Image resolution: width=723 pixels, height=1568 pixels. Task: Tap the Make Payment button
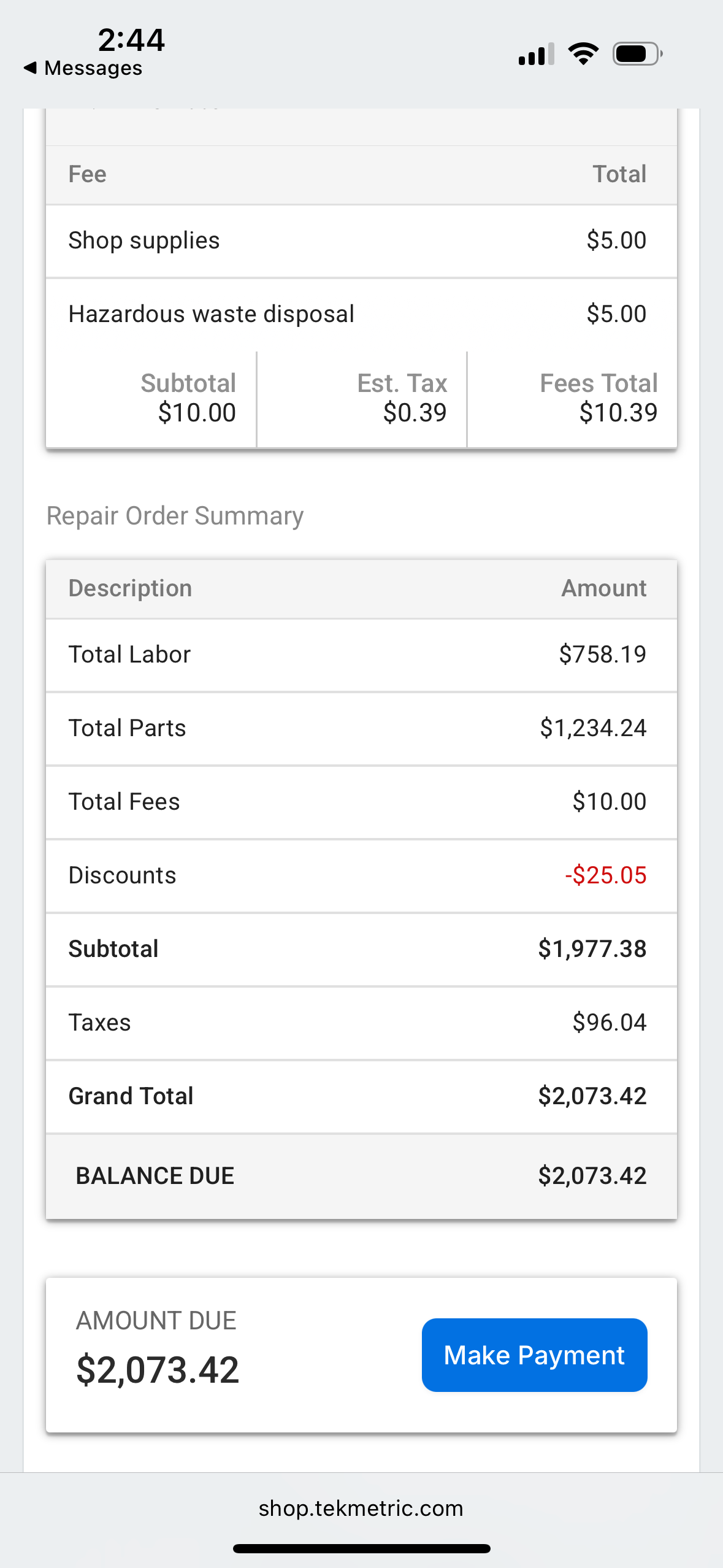point(534,1355)
